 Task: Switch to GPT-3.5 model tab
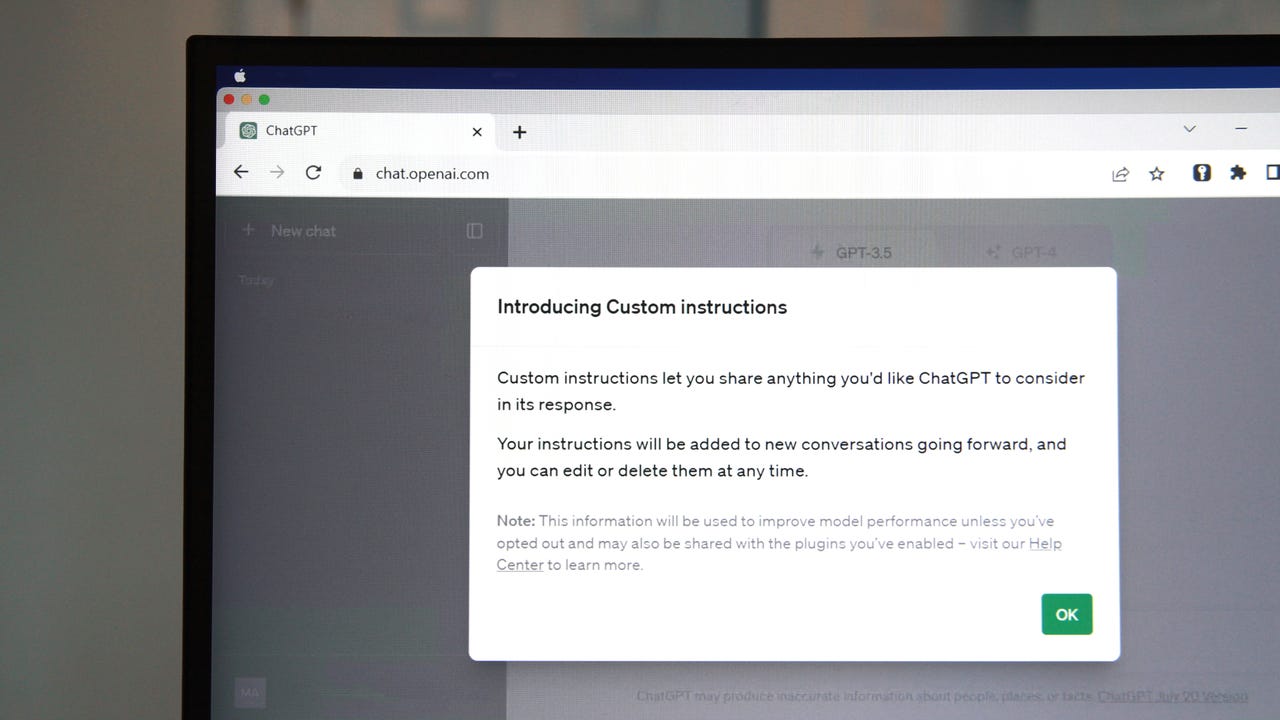point(852,252)
